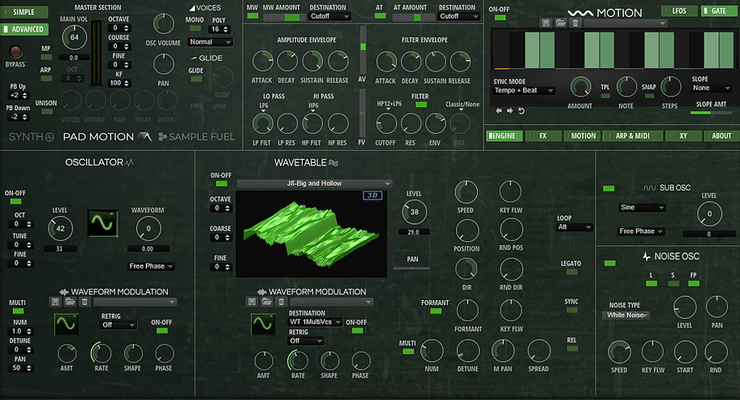Click the Main Vol knob showing 64
Viewport: 740px width, 400px height.
coord(74,36)
